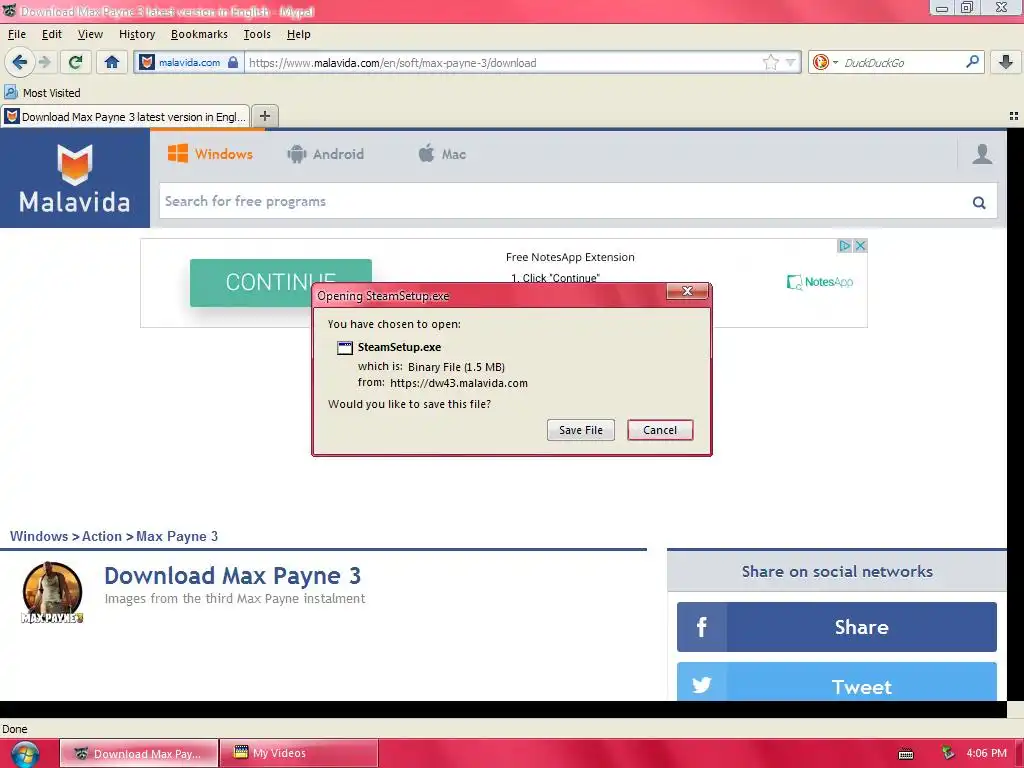Open the user account profile icon
Viewport: 1024px width, 768px height.
982,154
